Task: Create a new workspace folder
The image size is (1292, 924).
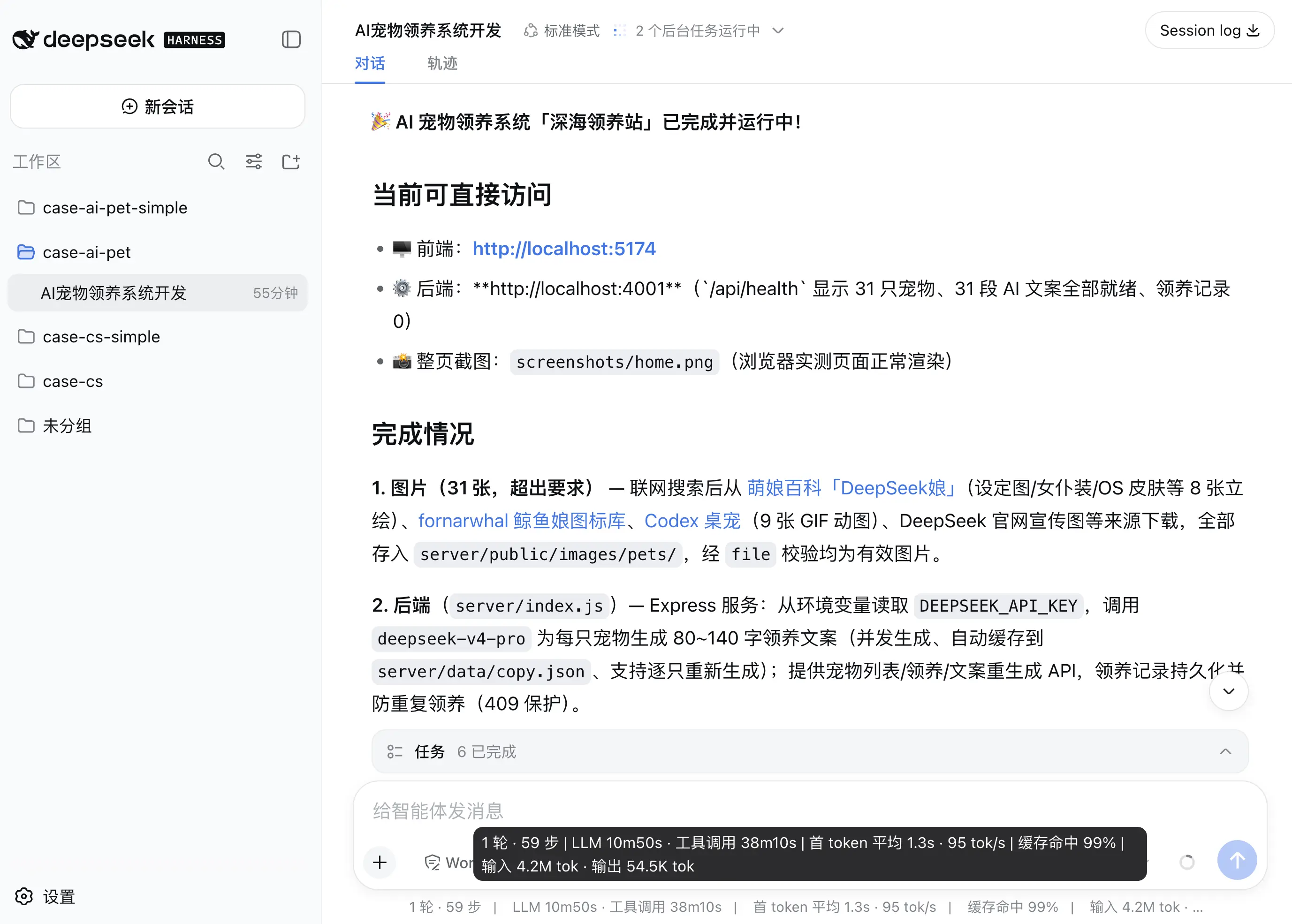Action: pos(291,162)
